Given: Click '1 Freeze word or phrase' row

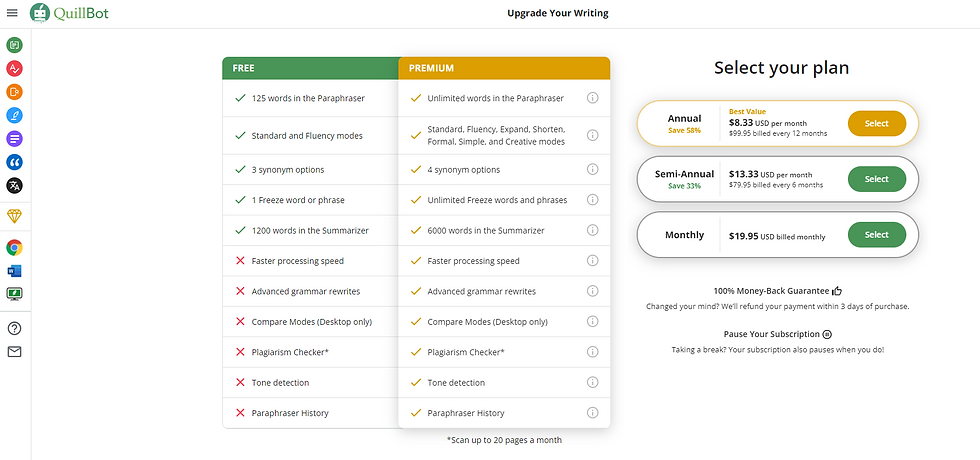Looking at the screenshot, I should click(311, 200).
